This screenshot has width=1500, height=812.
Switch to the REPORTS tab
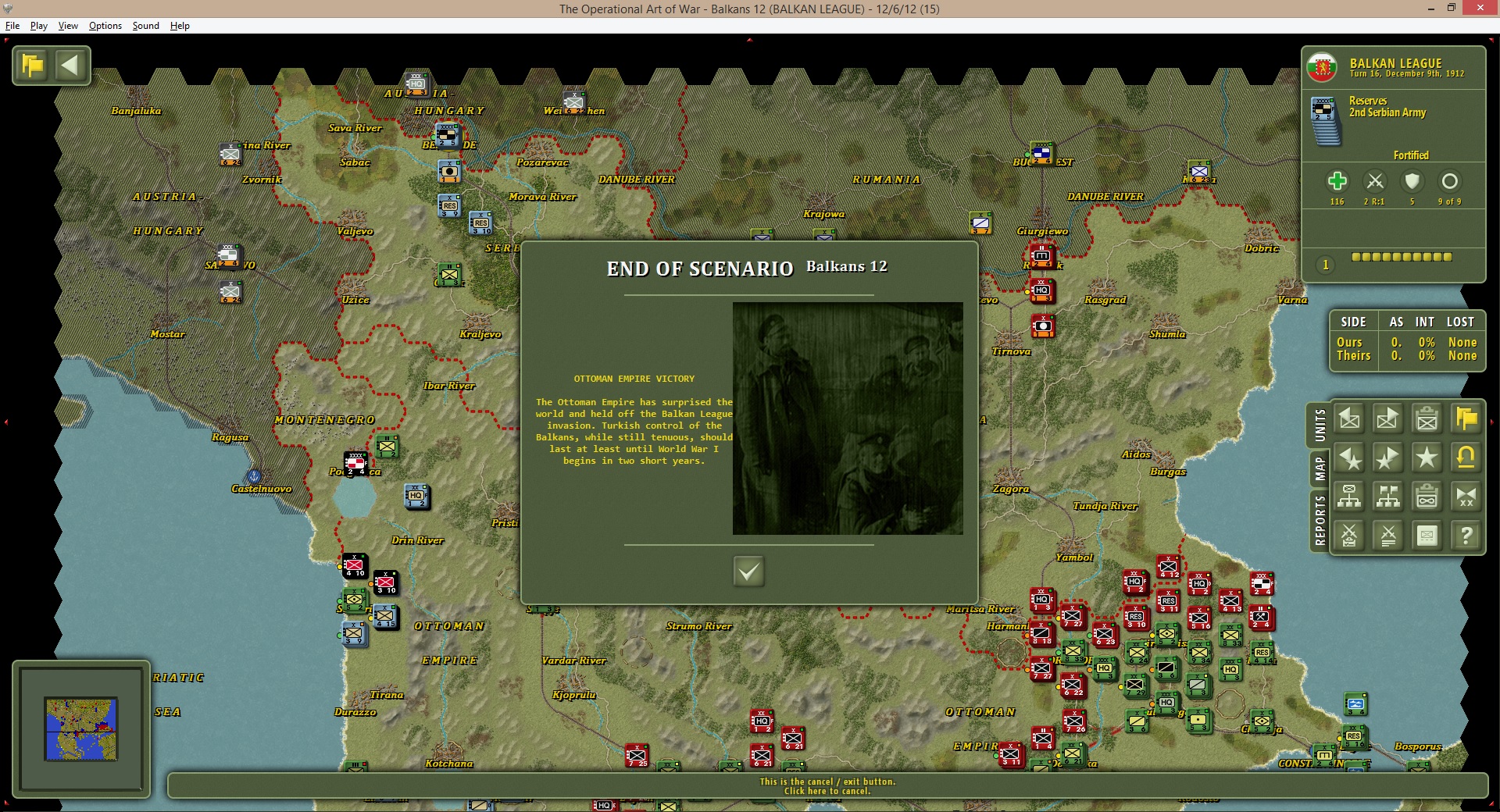pyautogui.click(x=1320, y=521)
